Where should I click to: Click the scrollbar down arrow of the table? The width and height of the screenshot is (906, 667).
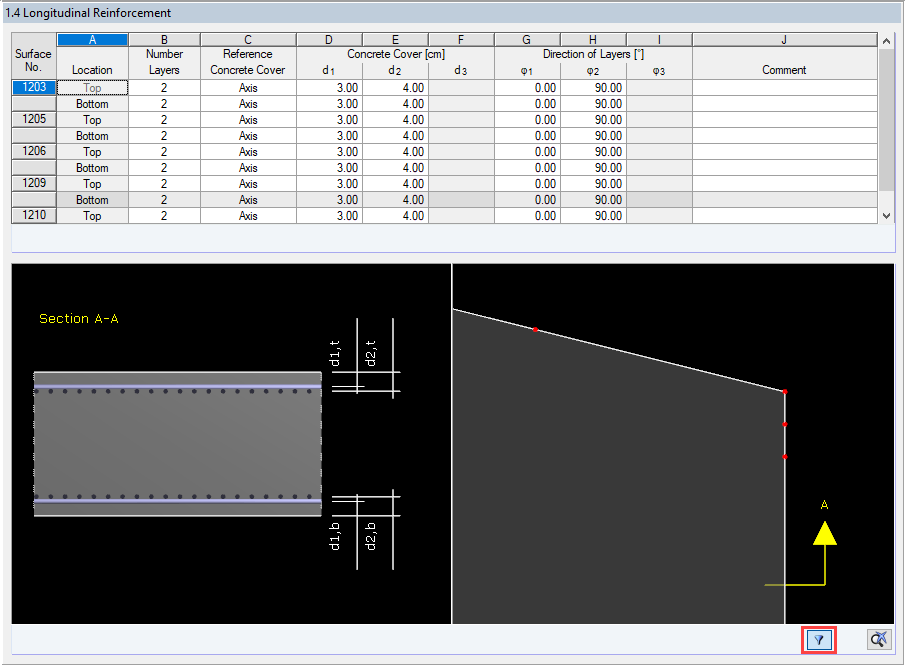(885, 215)
